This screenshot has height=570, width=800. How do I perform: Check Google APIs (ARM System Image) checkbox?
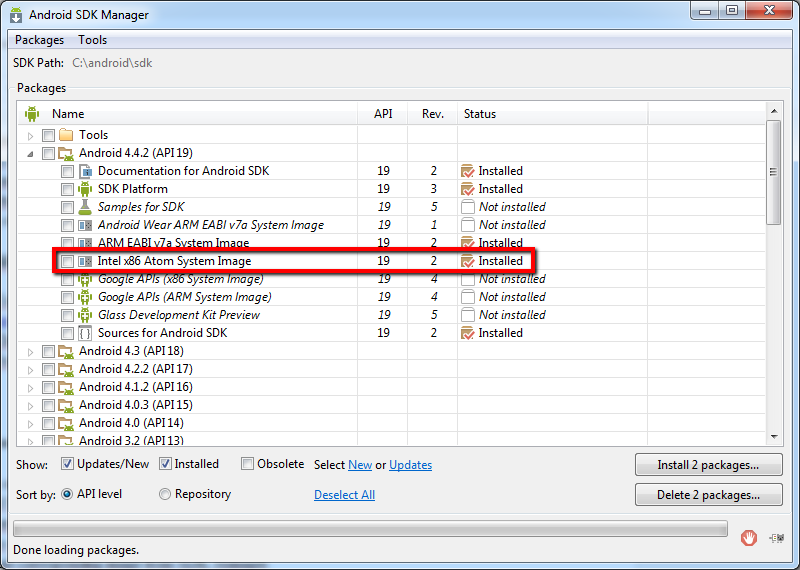coord(67,297)
